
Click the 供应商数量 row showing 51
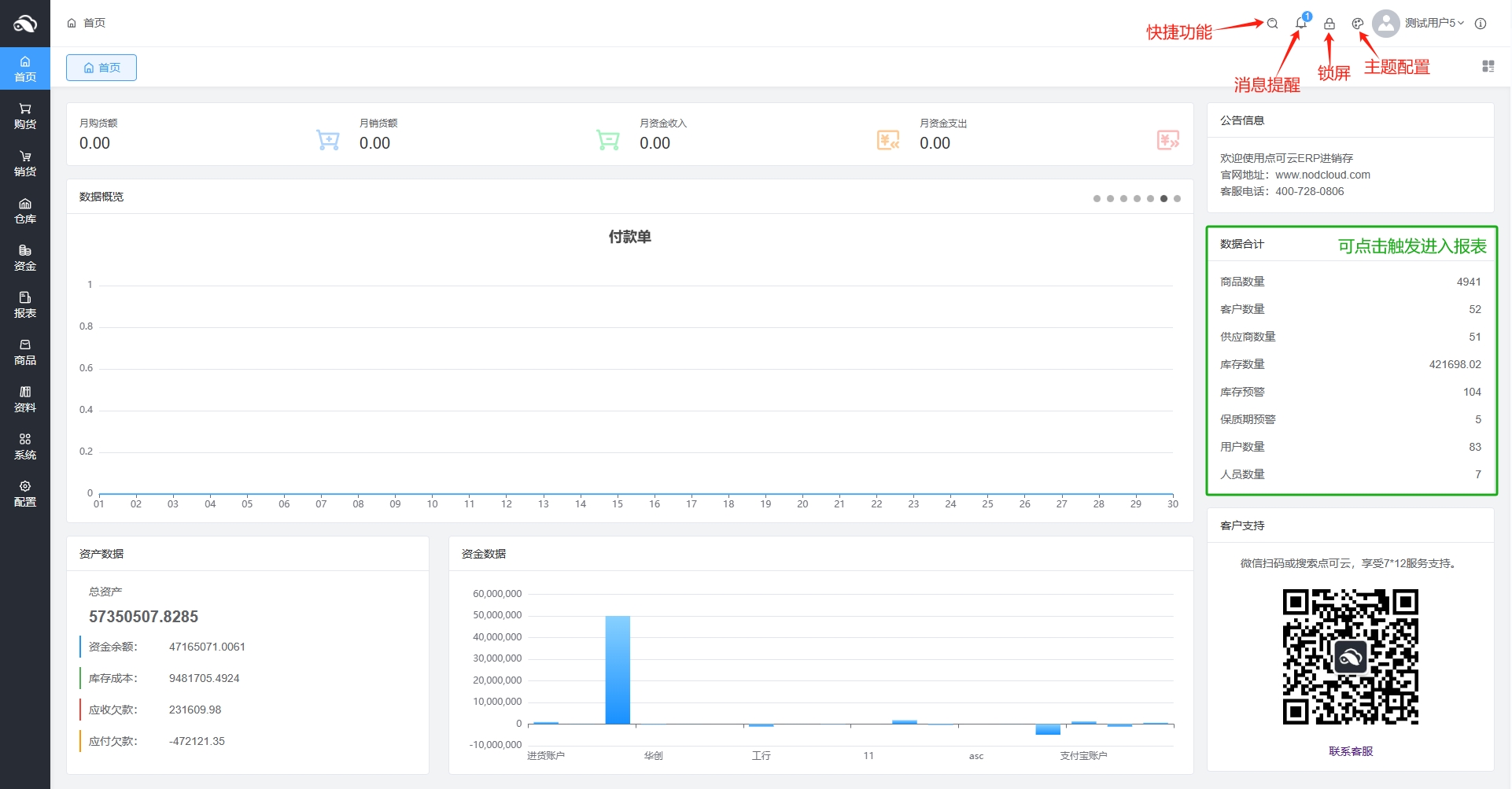coord(1351,337)
